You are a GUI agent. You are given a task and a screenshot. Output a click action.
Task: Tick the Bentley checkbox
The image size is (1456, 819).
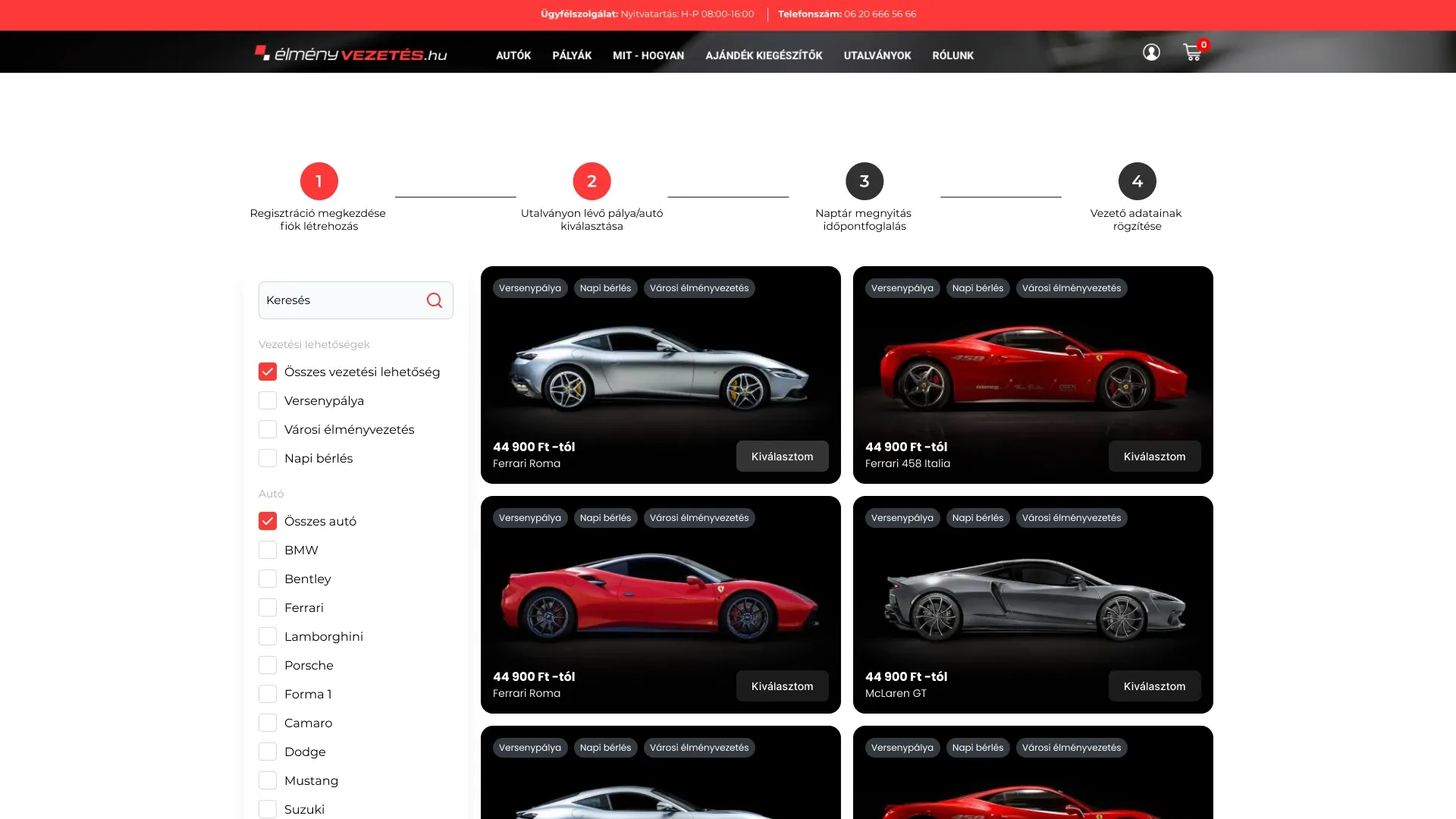(x=268, y=579)
